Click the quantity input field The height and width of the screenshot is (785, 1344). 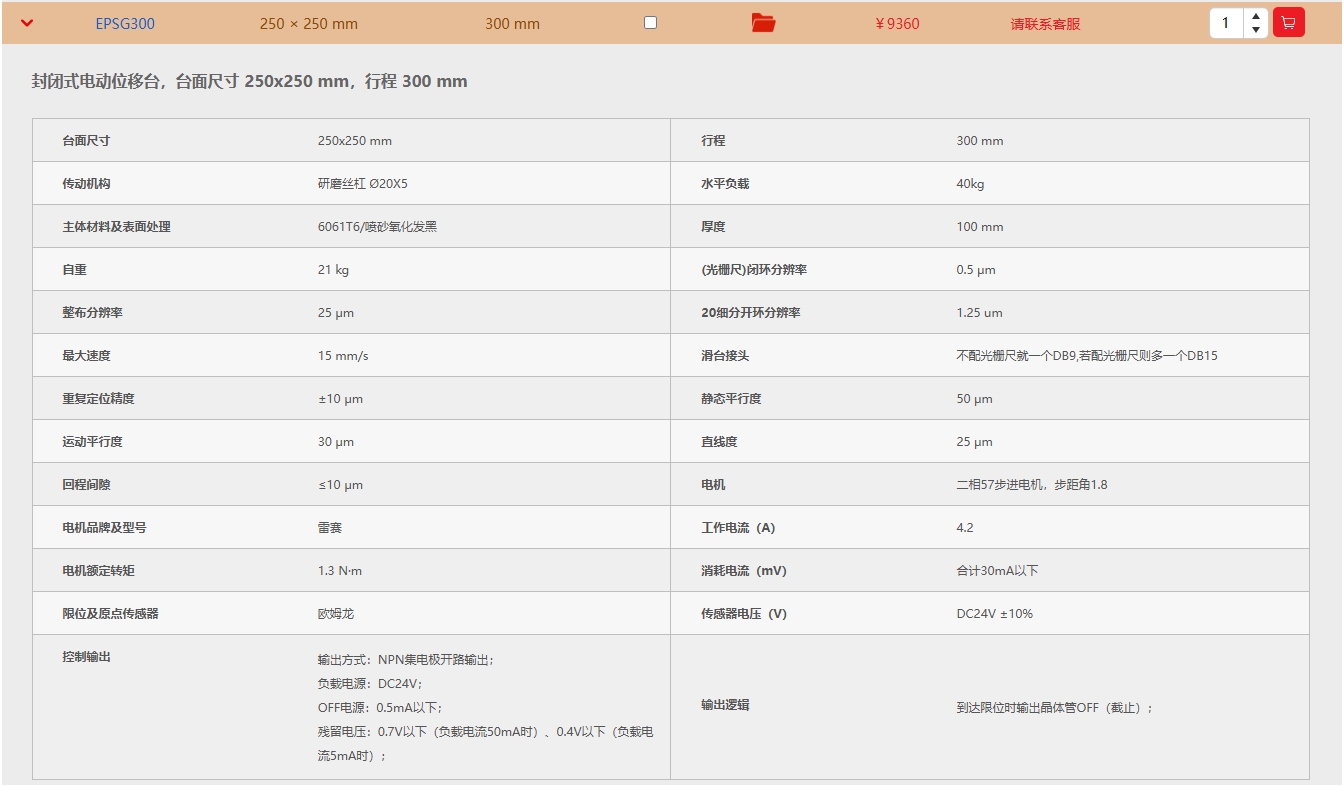[x=1226, y=23]
